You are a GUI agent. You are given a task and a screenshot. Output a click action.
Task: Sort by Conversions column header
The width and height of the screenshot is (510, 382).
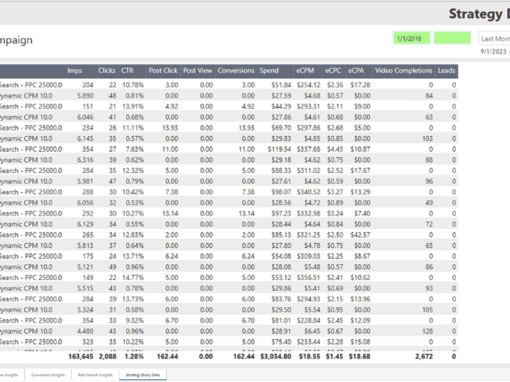[236, 71]
